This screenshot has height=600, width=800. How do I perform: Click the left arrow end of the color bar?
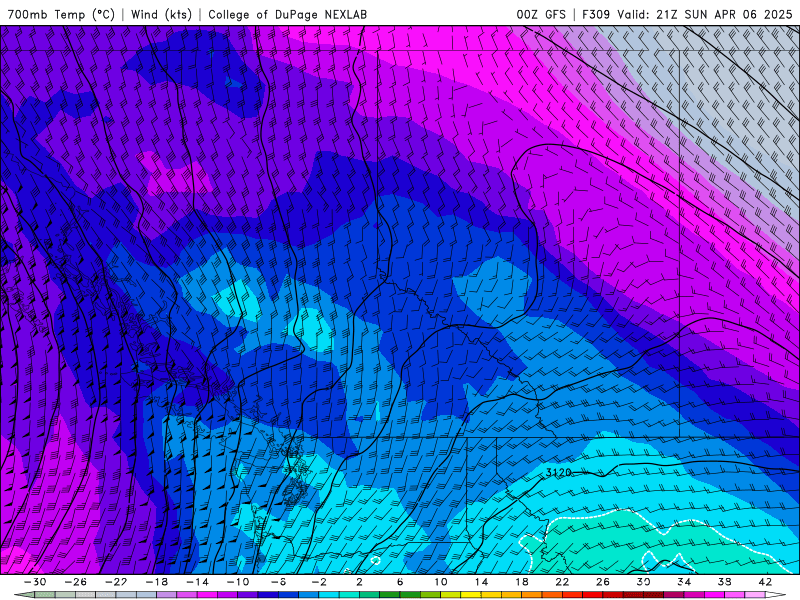(x=24, y=595)
